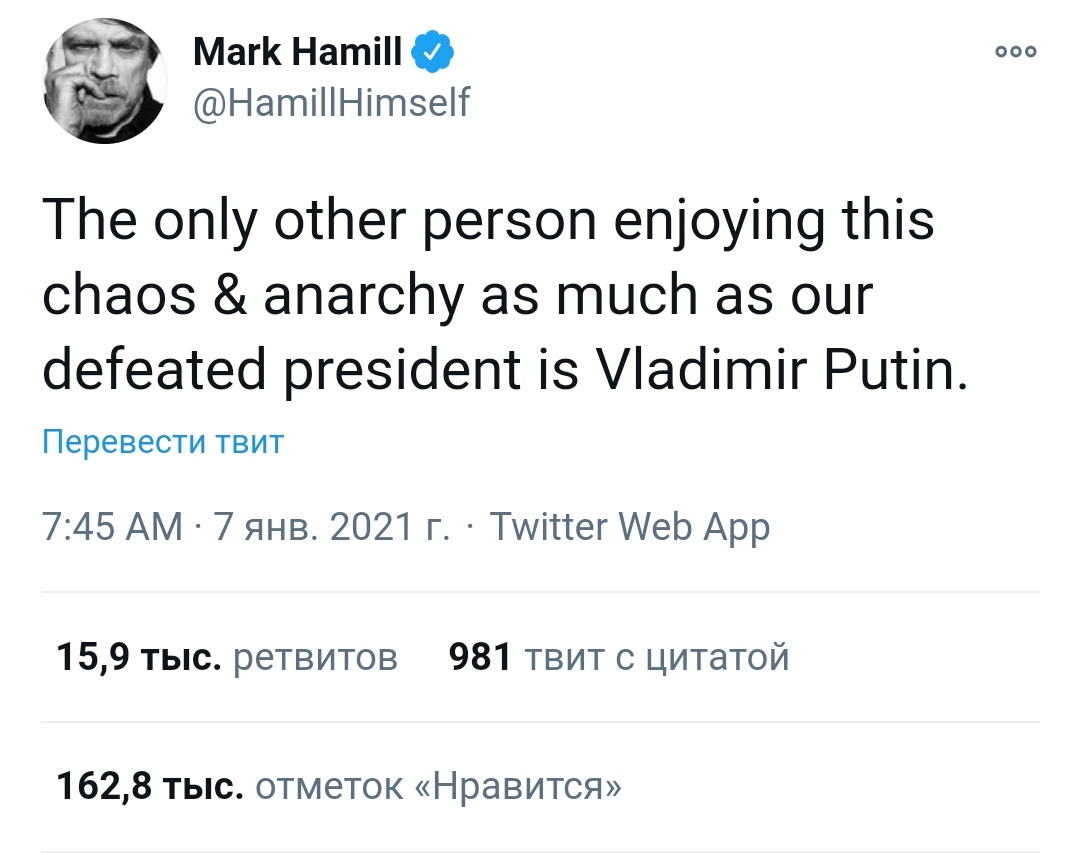Open the Mark Hamill display name link
1080x853 pixels.
click(x=298, y=52)
